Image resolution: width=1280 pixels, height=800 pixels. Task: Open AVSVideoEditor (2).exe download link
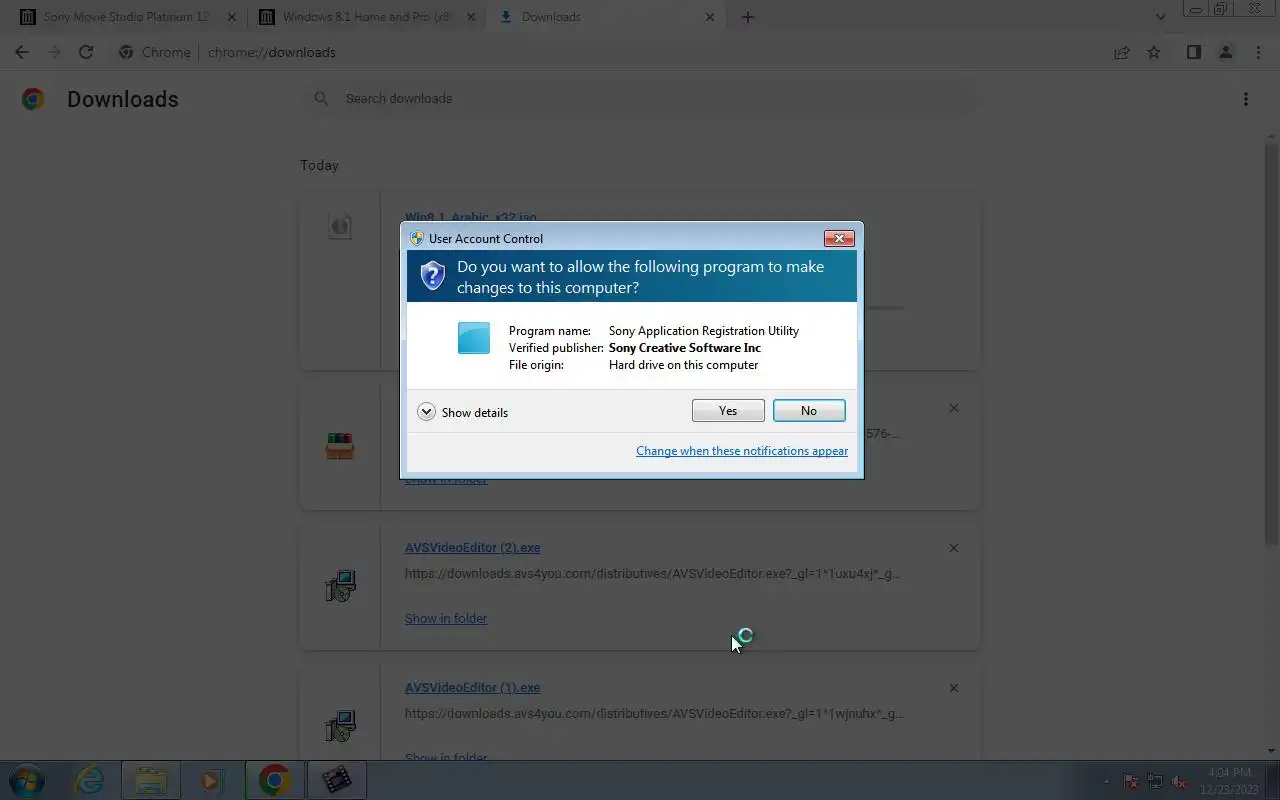point(472,548)
